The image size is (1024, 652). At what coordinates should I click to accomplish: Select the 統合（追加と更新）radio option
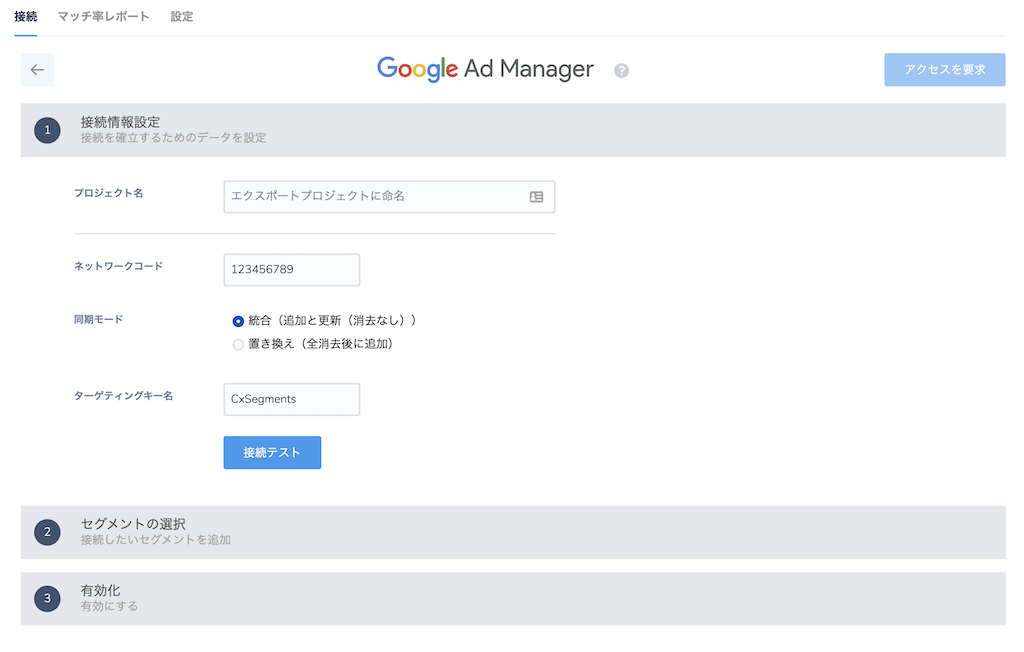(238, 321)
